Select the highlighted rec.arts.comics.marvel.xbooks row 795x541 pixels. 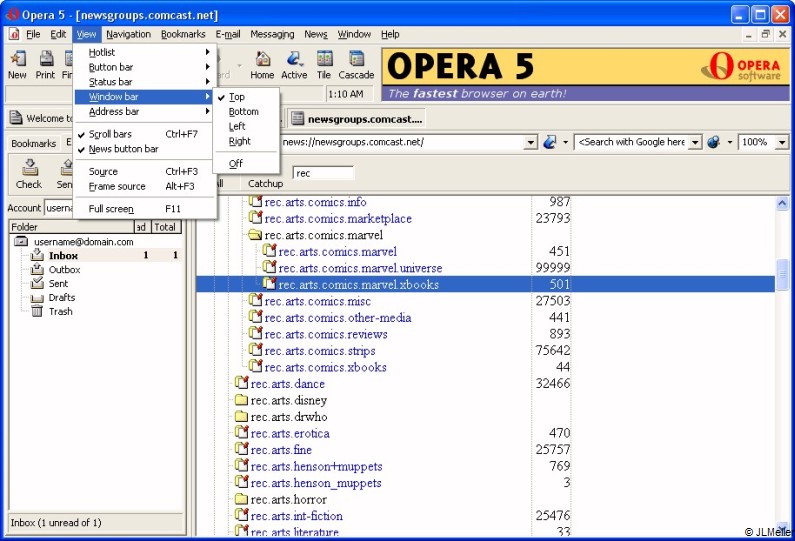[485, 284]
